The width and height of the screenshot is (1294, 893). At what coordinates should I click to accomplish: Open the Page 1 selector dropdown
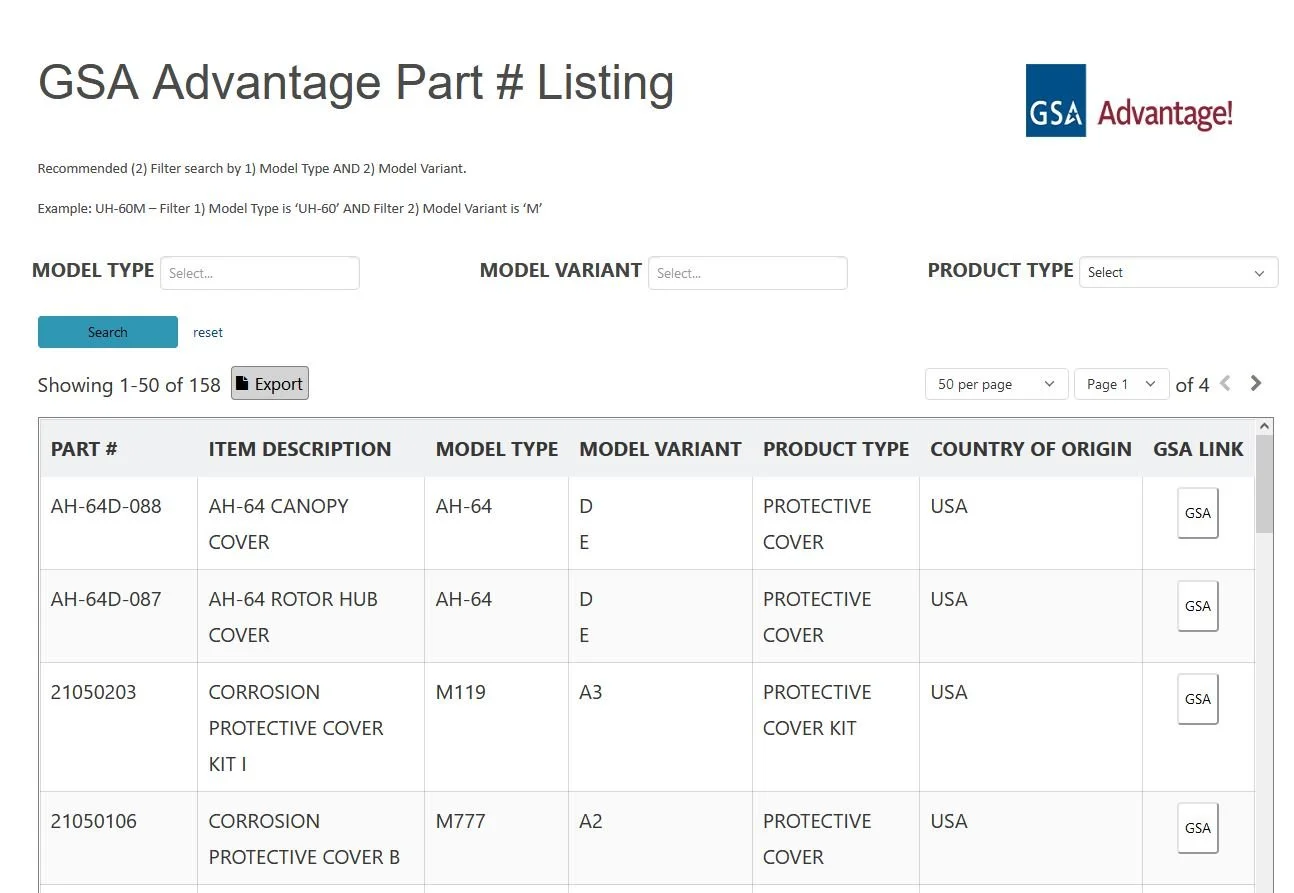1121,384
